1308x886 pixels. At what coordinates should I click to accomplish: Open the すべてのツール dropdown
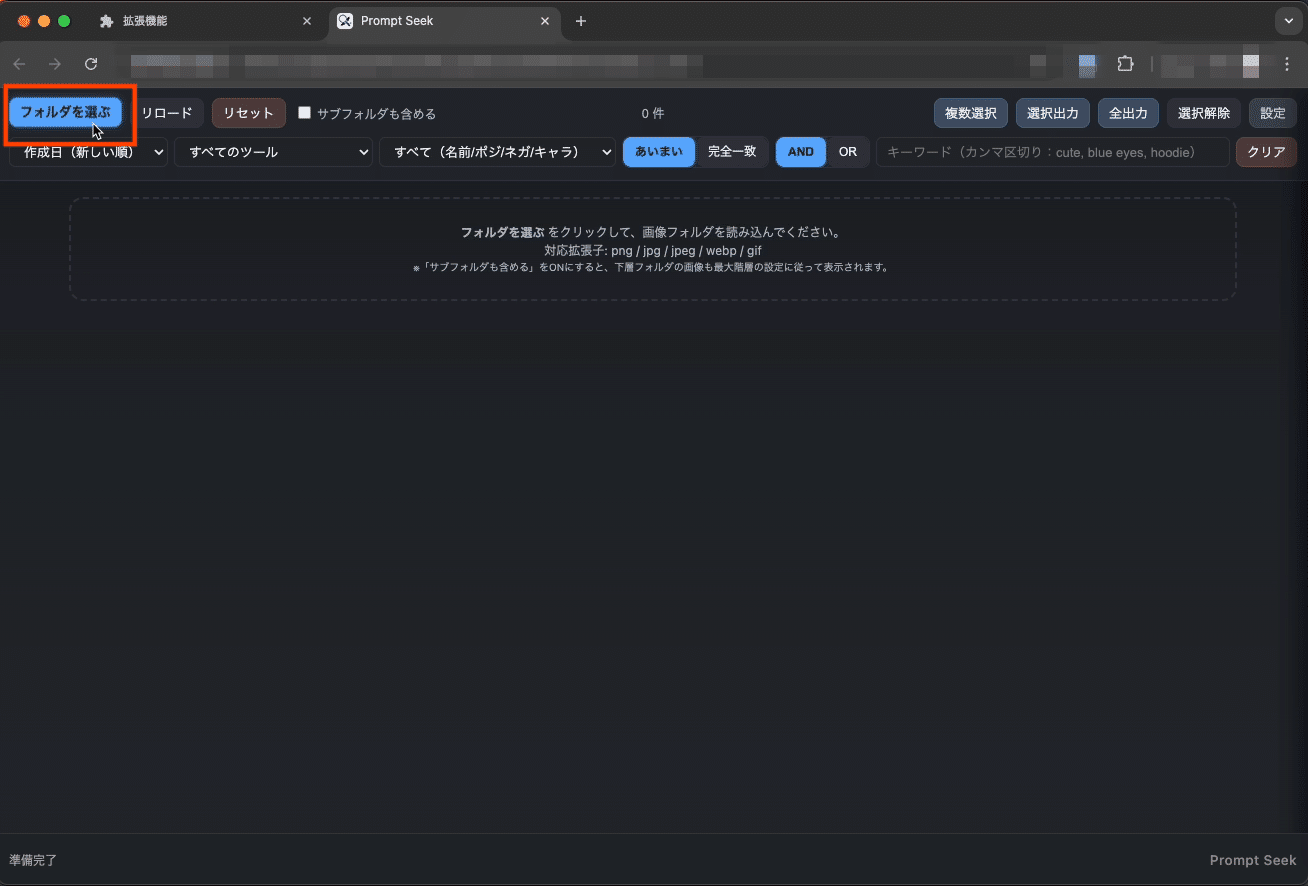(273, 152)
